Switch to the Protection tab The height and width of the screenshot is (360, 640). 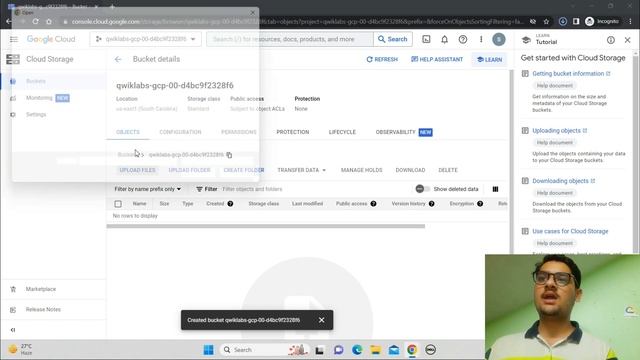pos(293,132)
